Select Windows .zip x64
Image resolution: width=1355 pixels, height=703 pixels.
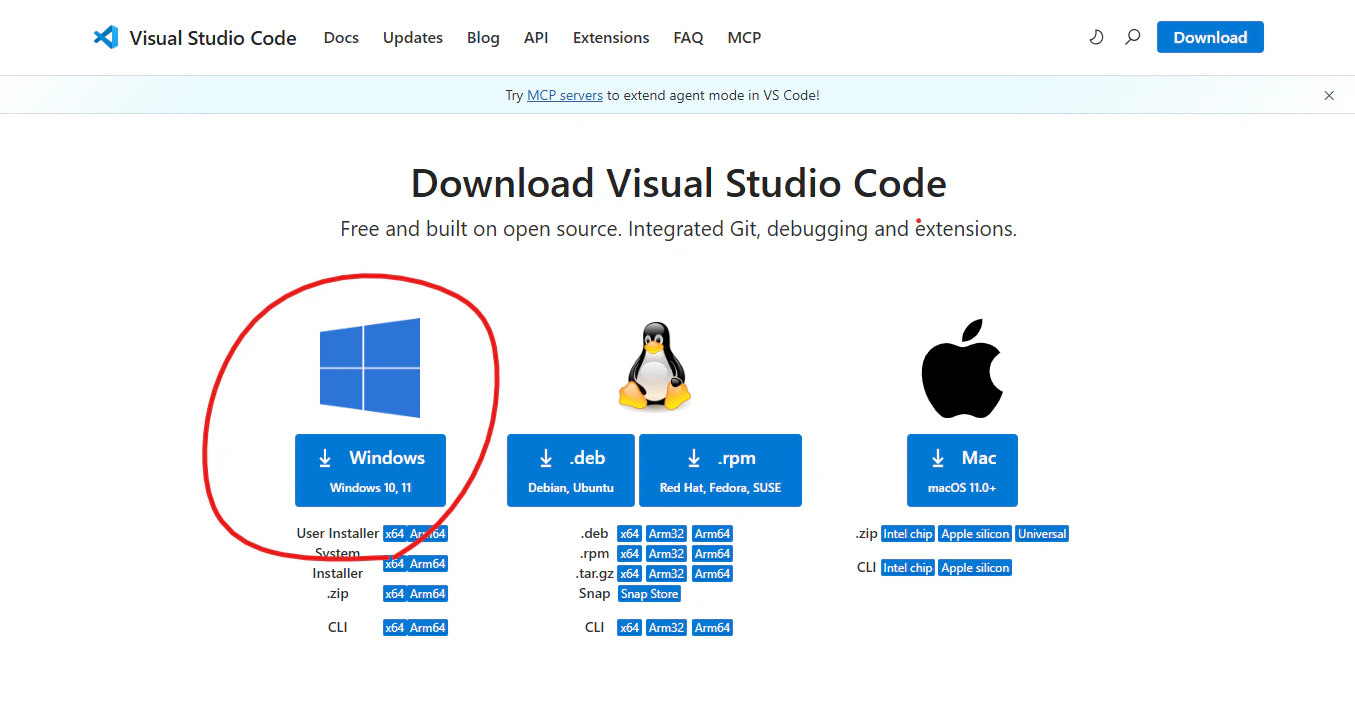pyautogui.click(x=394, y=594)
